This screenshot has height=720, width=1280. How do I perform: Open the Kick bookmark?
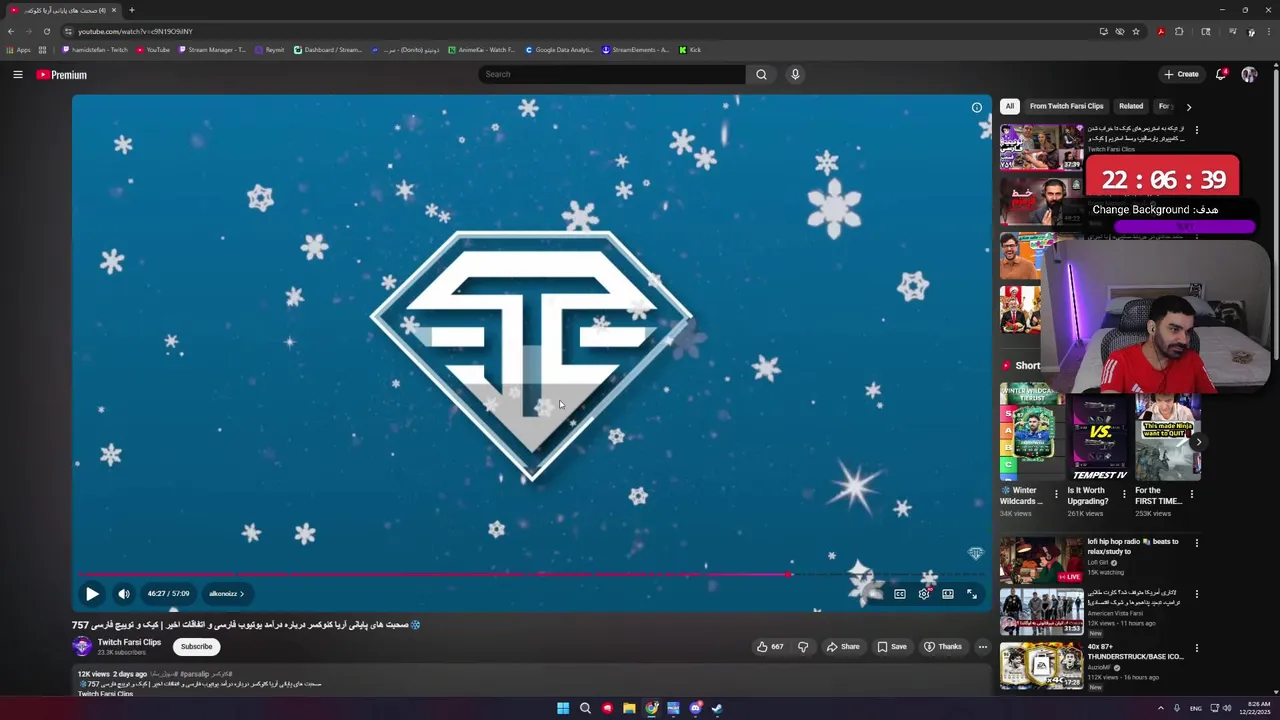(x=690, y=50)
